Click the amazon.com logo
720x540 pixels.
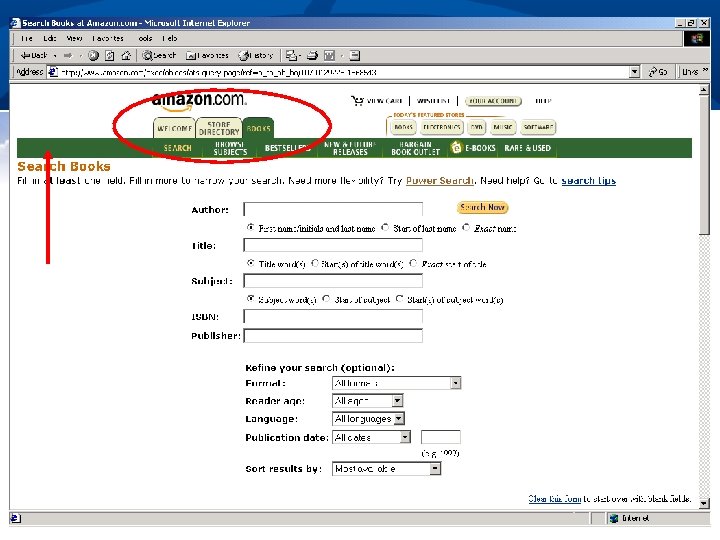coord(198,101)
